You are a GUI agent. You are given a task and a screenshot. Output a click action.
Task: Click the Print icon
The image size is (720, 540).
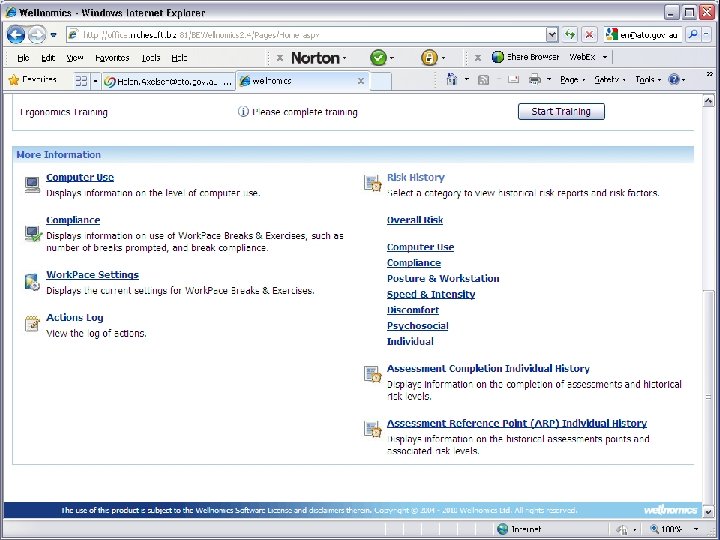click(534, 80)
